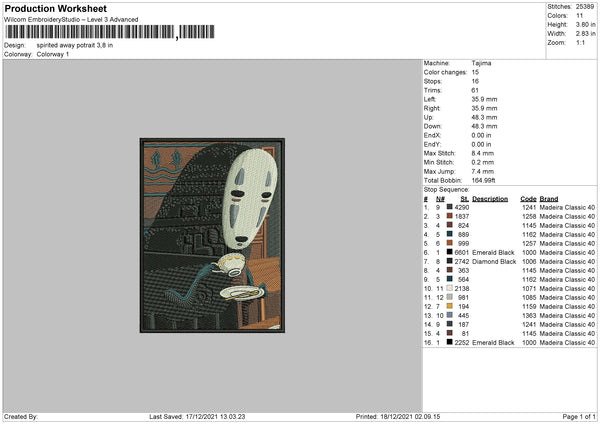The image size is (600, 424).
Task: Select the Created By footer label
Action: click(x=21, y=417)
